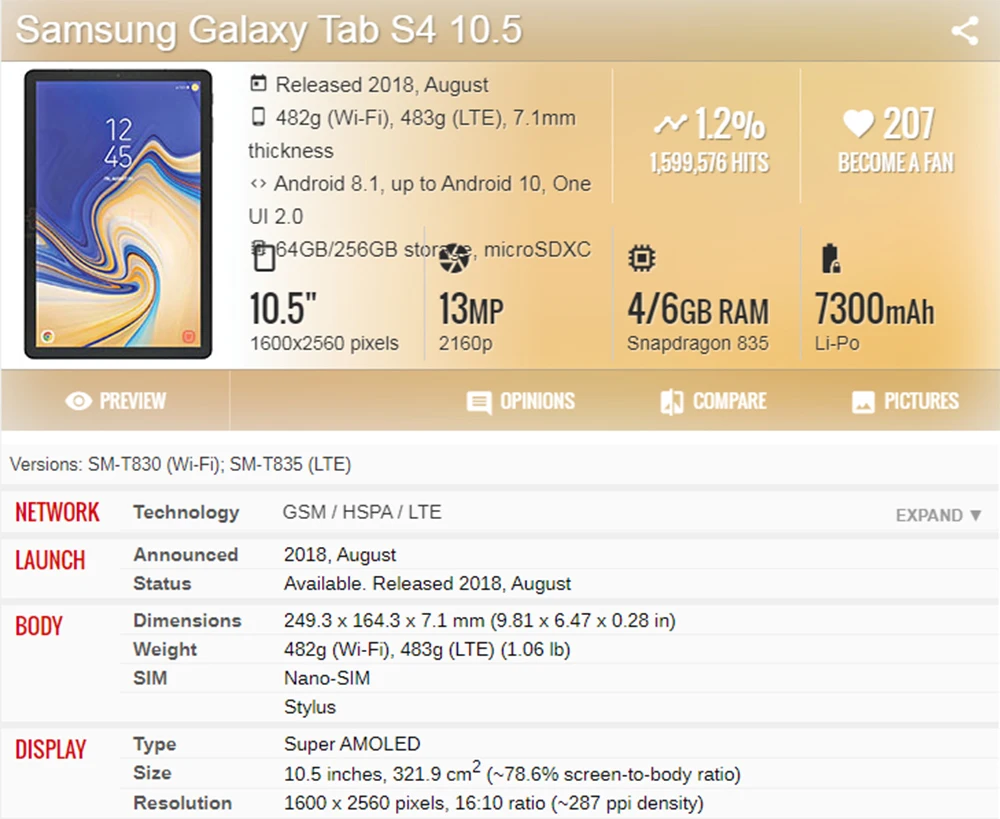Click the storage chip icon beside 64GB/256GB

click(x=257, y=248)
